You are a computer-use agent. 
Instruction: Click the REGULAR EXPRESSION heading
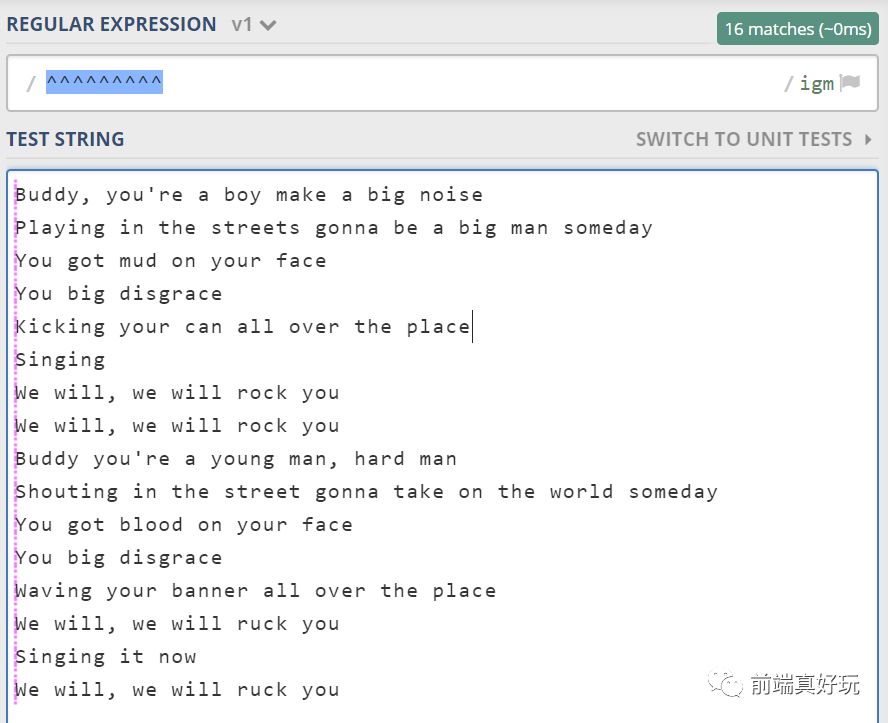tap(112, 24)
